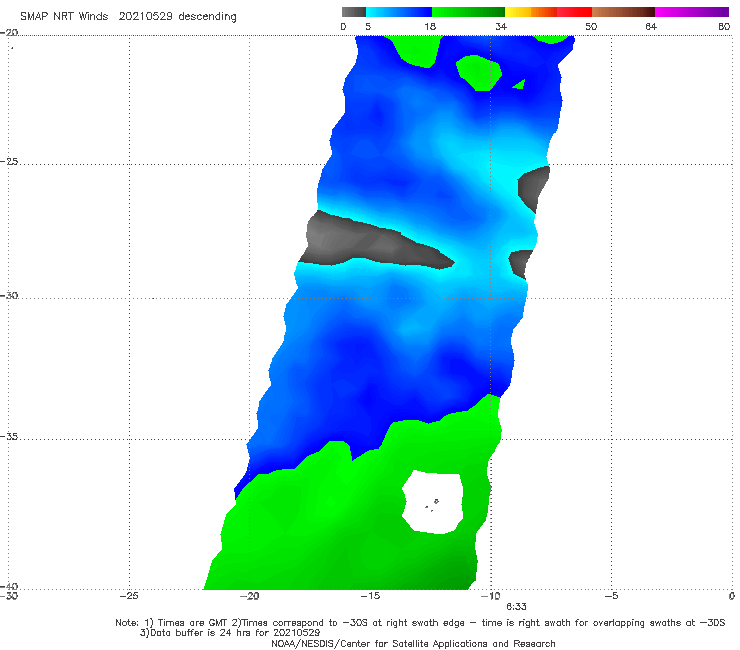Screen dimensions: 740x650
Task: Click the latitude axis label '-40'
Action: pyautogui.click(x=9, y=586)
